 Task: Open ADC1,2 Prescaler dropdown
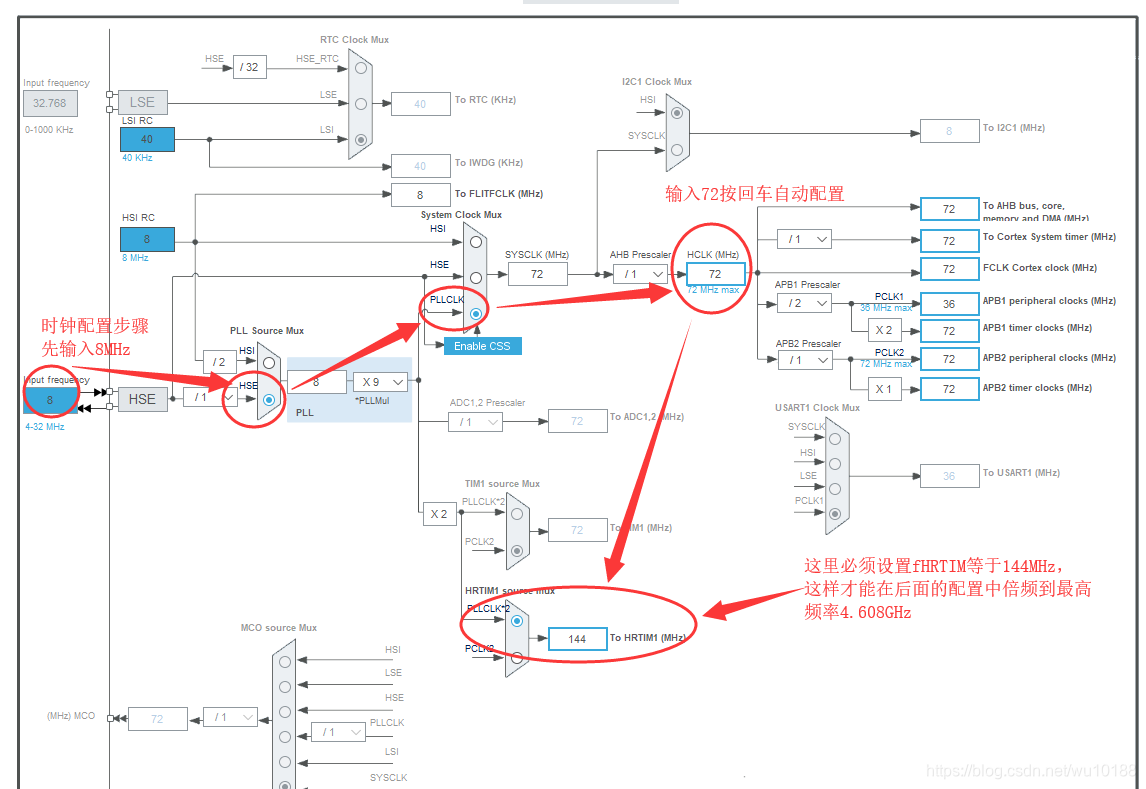(475, 422)
